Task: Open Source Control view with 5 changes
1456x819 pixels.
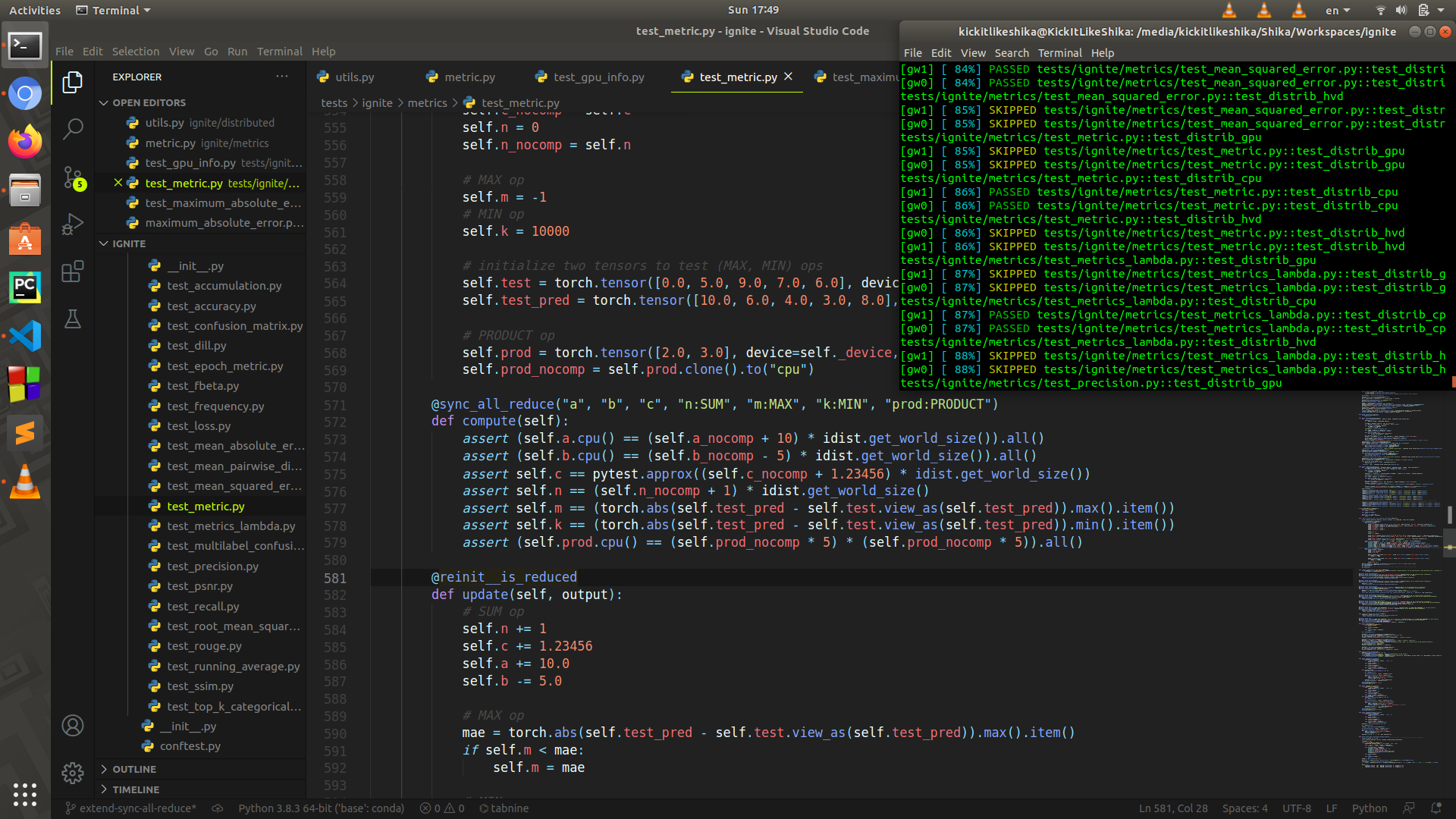Action: tap(73, 177)
